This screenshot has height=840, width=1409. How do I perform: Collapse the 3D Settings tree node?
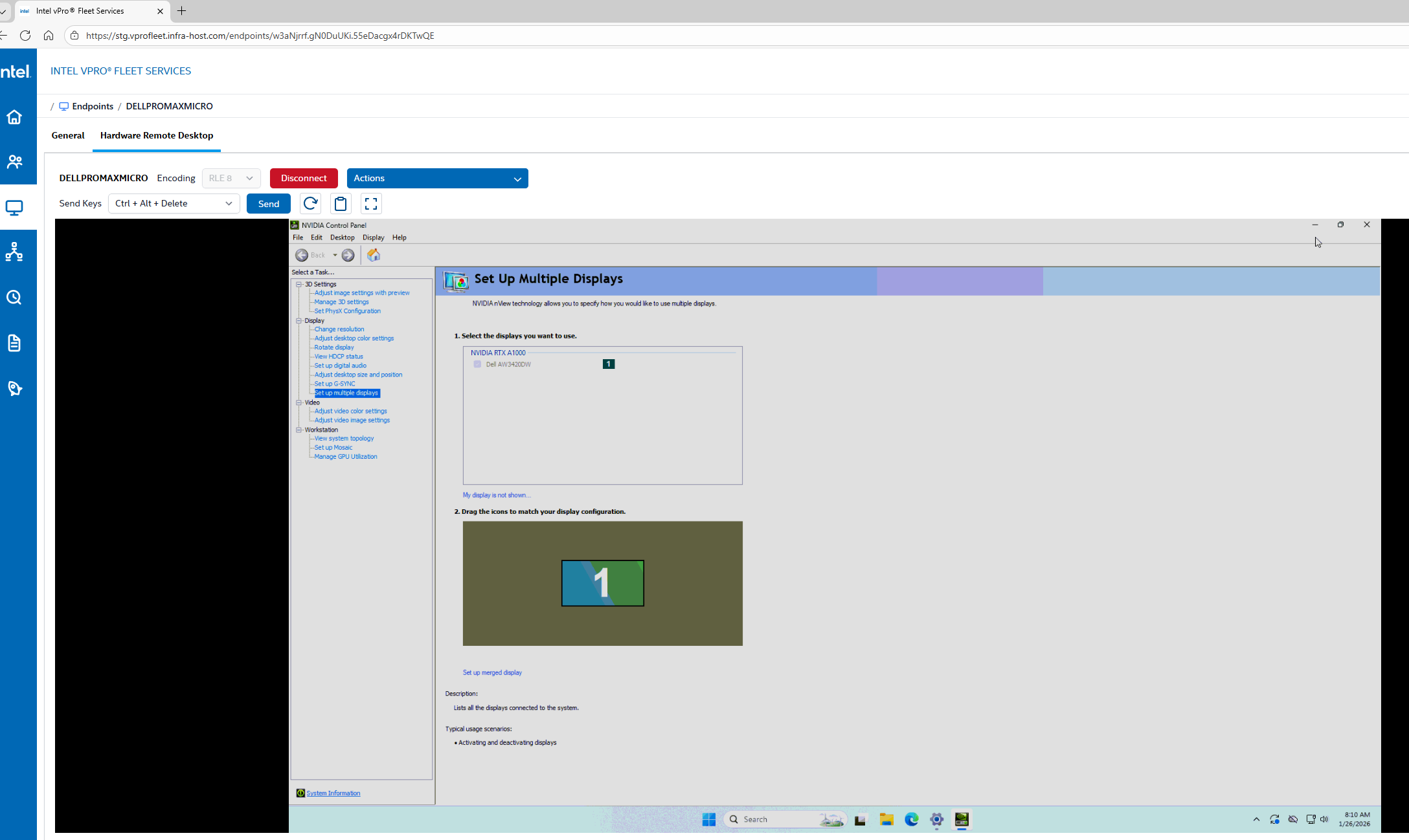pos(299,284)
